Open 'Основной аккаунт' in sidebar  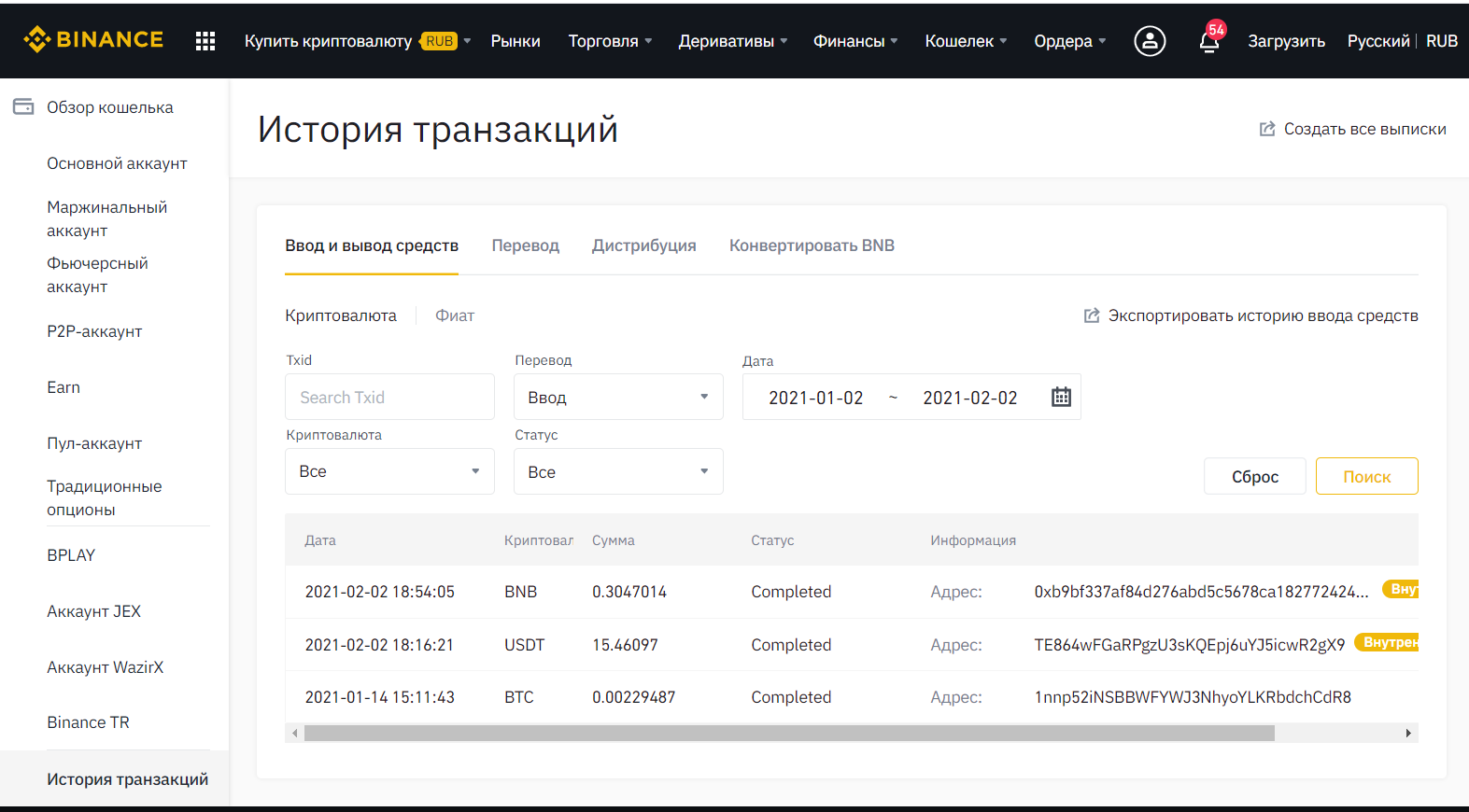[117, 163]
